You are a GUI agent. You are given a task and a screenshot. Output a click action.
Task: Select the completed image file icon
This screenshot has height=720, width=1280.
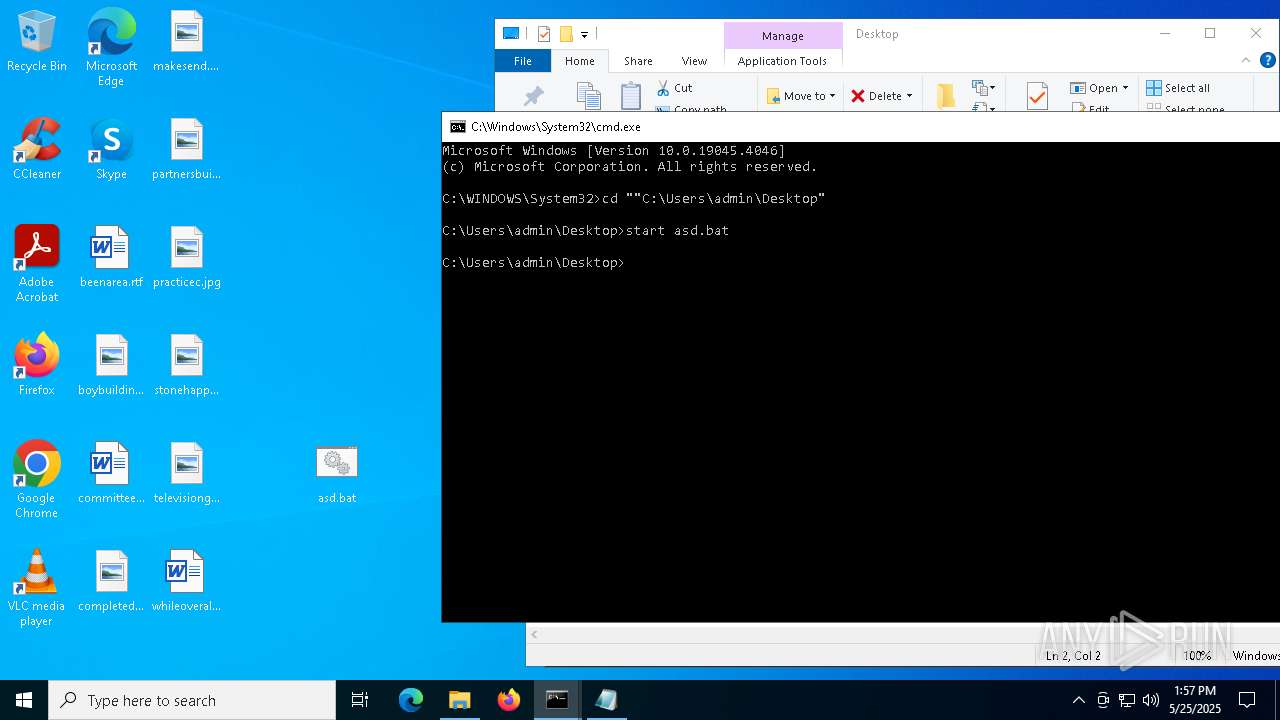111,581
